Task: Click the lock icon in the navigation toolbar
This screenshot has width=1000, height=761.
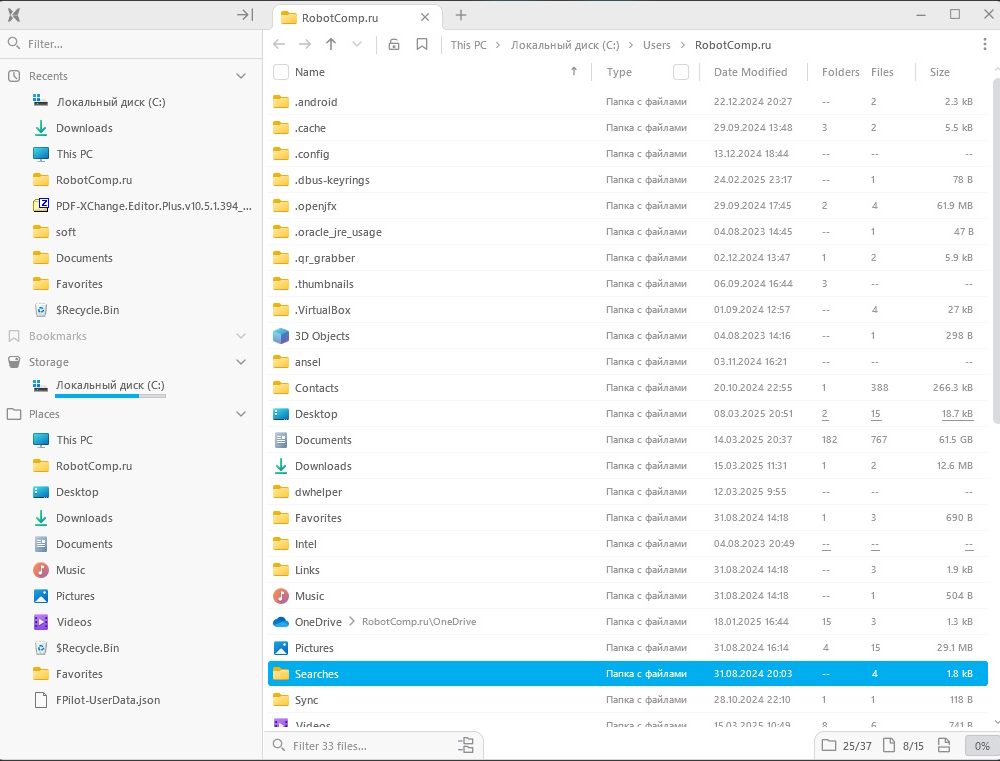Action: click(x=394, y=44)
